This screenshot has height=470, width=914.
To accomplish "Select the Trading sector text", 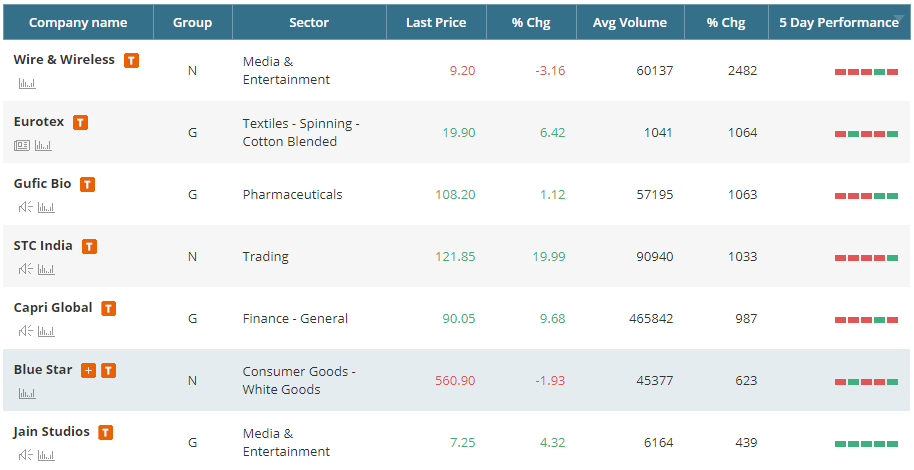I will coord(266,257).
